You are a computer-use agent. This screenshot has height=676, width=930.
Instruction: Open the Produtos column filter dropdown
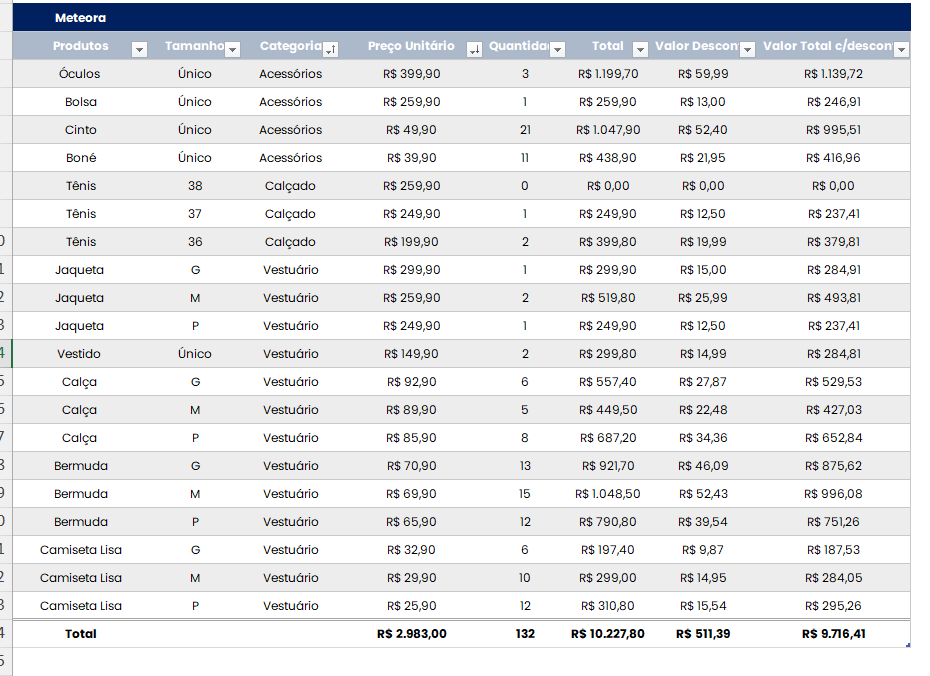tap(139, 50)
